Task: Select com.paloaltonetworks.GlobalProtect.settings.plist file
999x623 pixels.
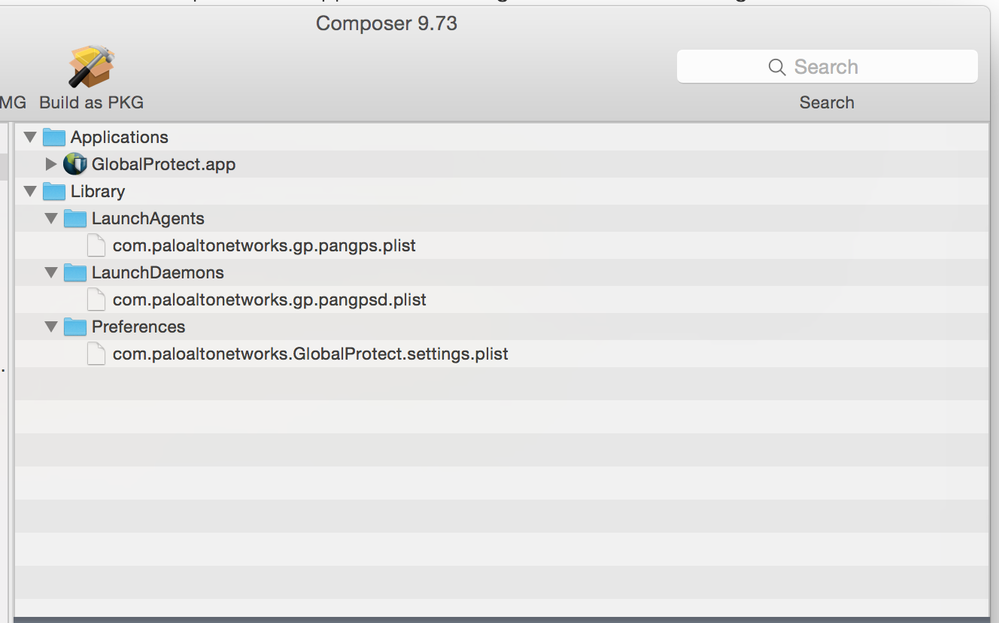Action: (310, 354)
